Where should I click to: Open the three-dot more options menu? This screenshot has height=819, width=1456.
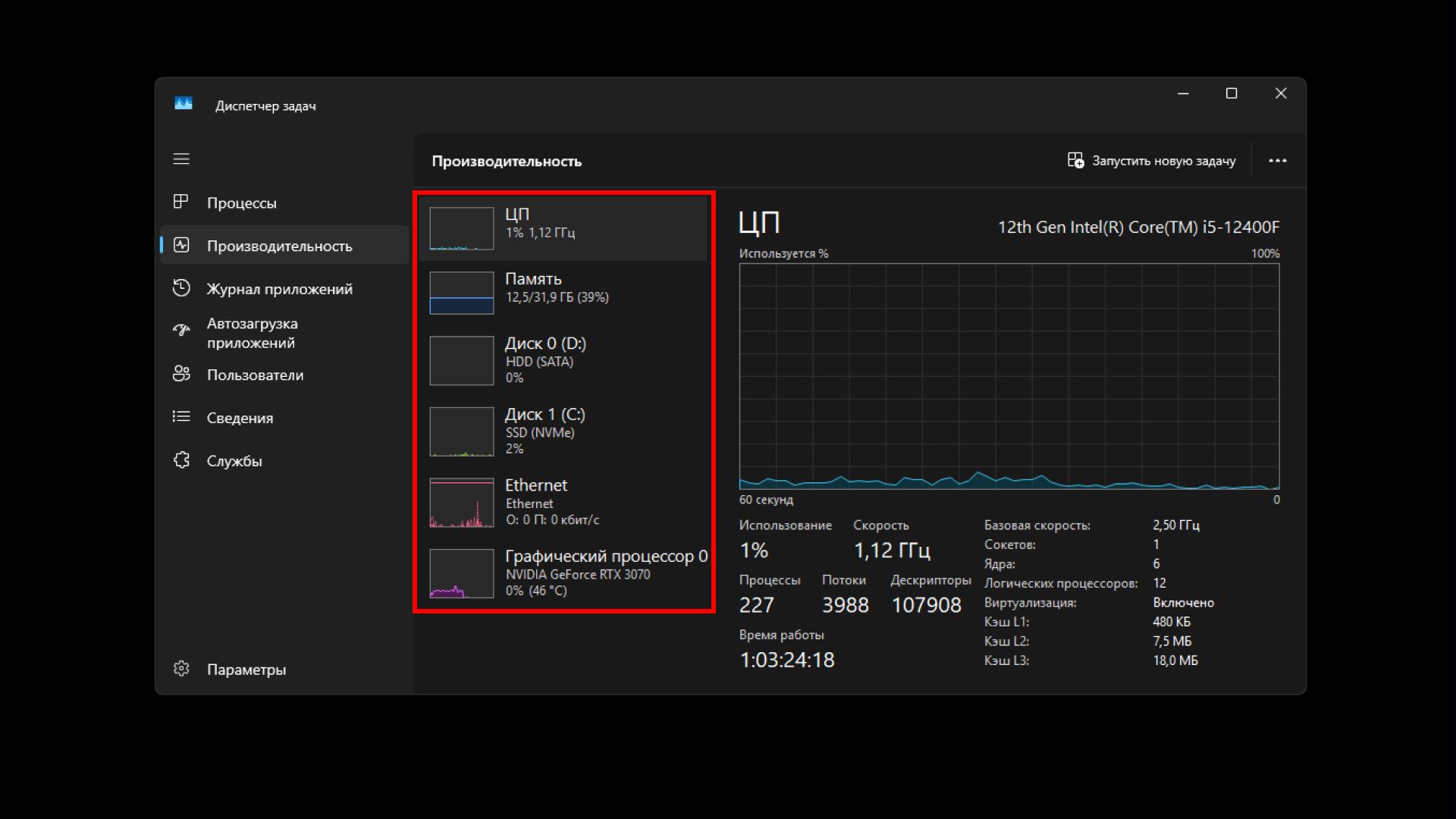pos(1278,161)
